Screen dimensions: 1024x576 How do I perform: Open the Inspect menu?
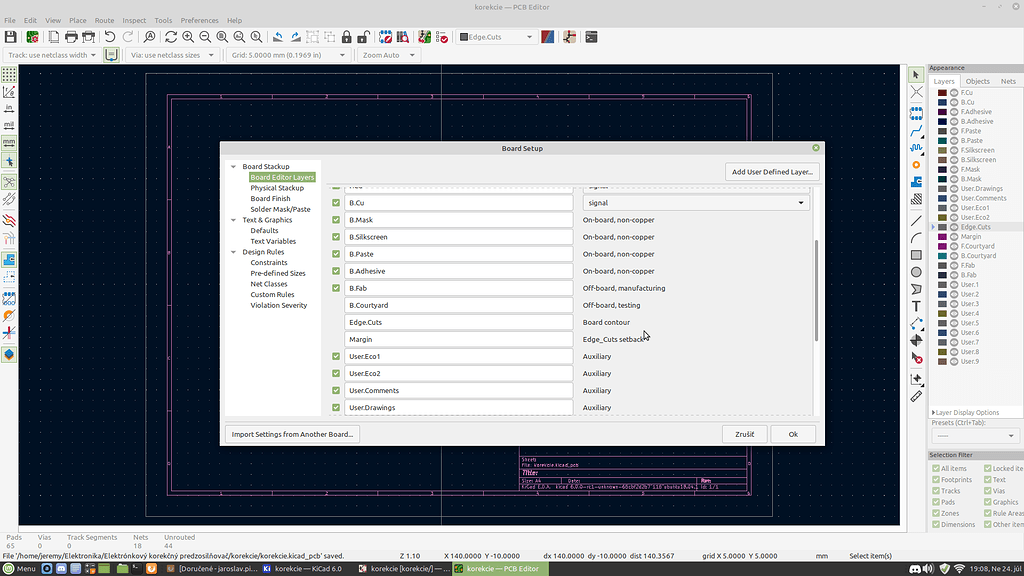pos(134,20)
